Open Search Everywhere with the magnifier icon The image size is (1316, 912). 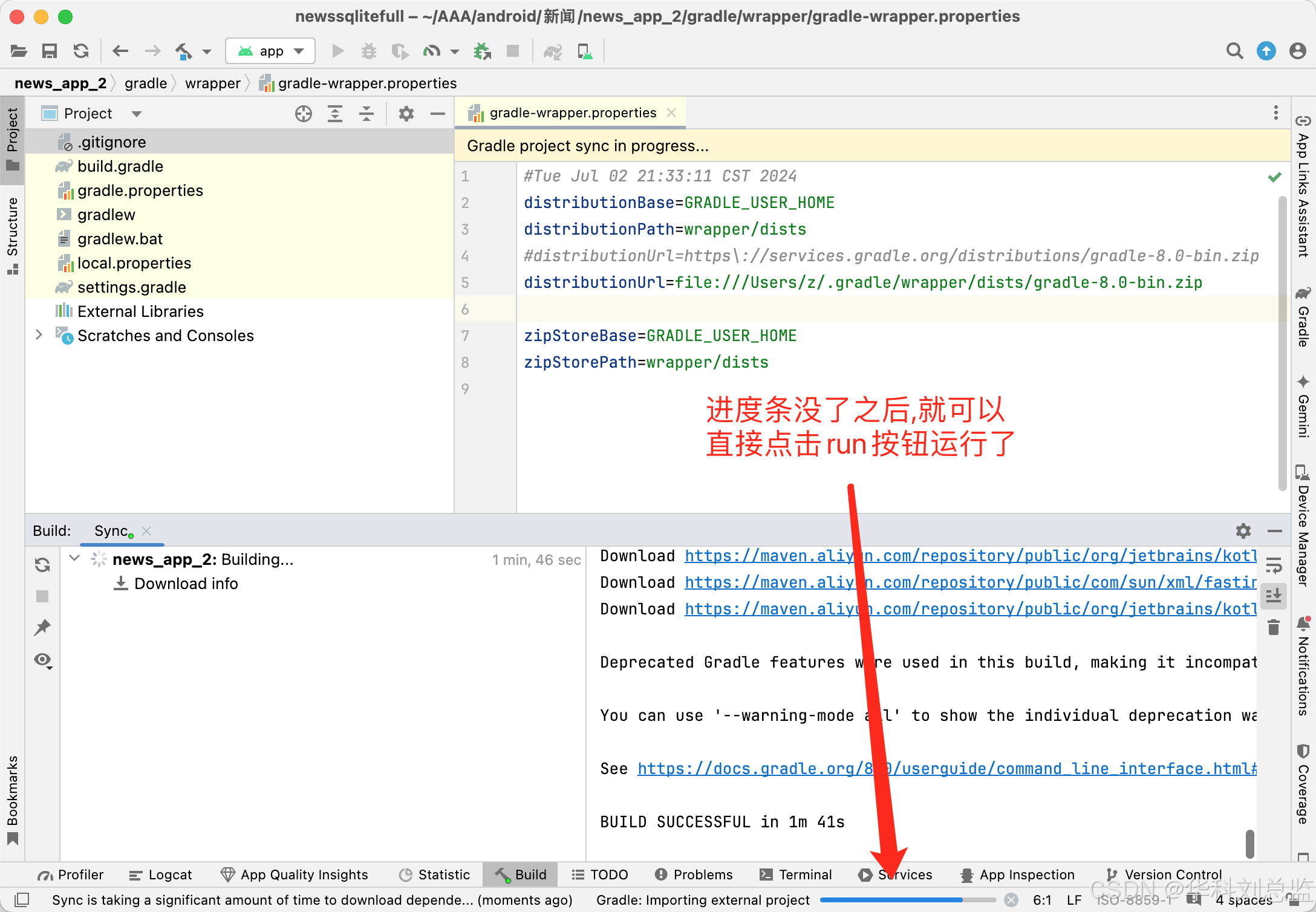click(1234, 51)
